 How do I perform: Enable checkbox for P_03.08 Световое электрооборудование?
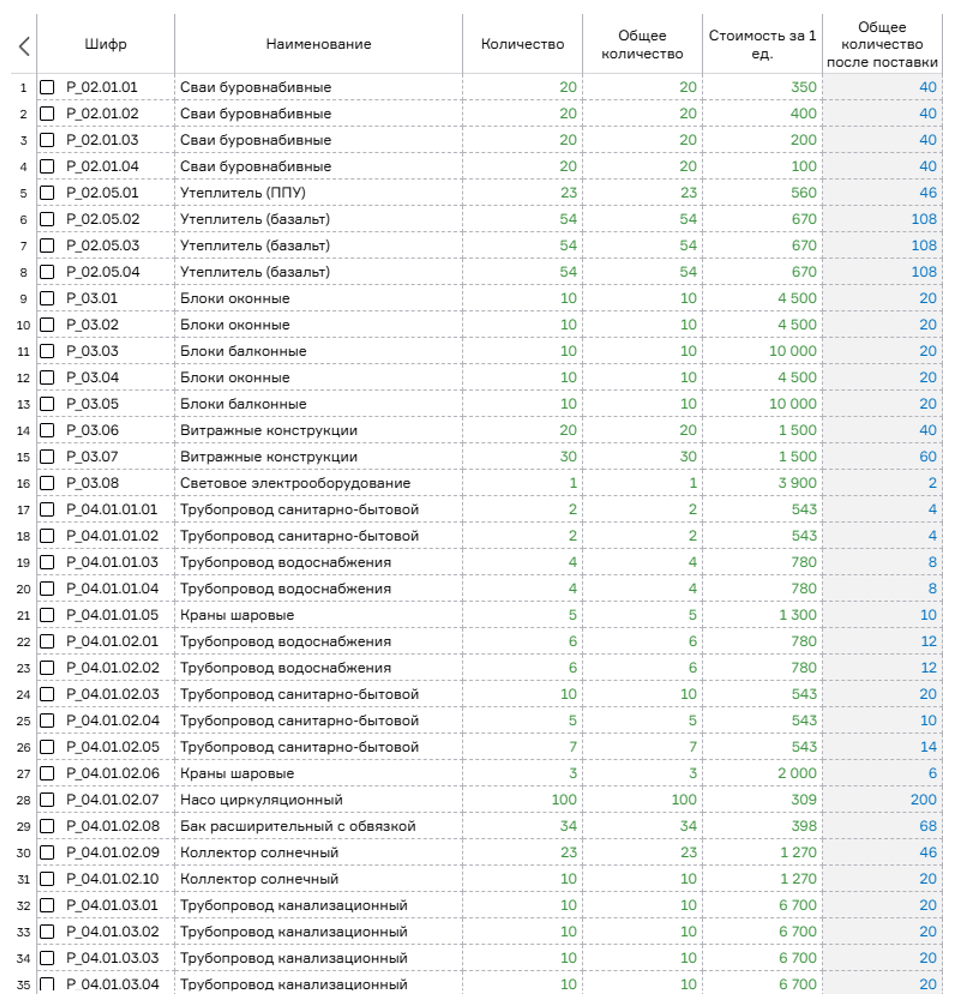coord(47,483)
